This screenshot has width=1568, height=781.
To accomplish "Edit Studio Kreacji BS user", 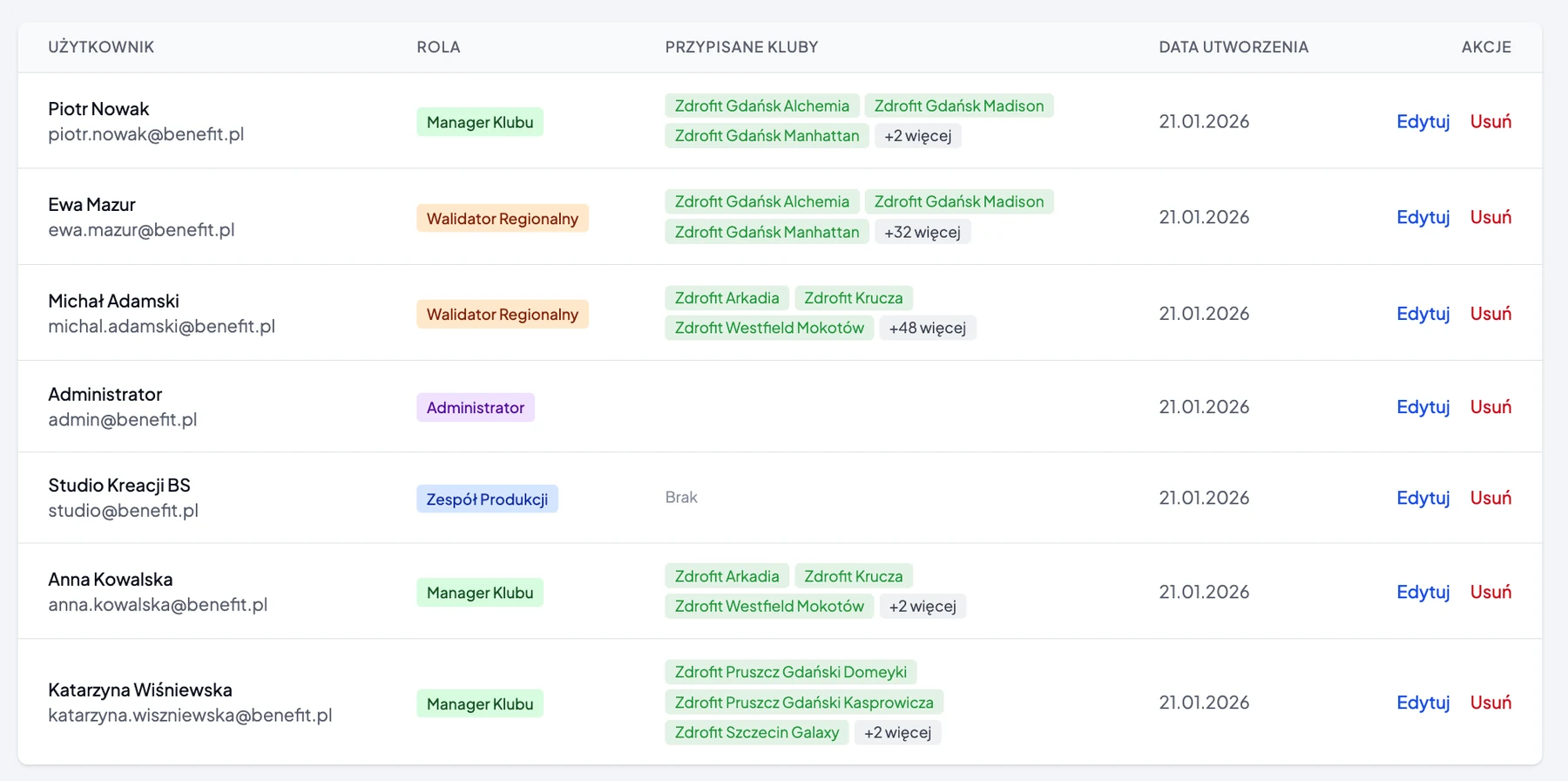I will click(1423, 498).
